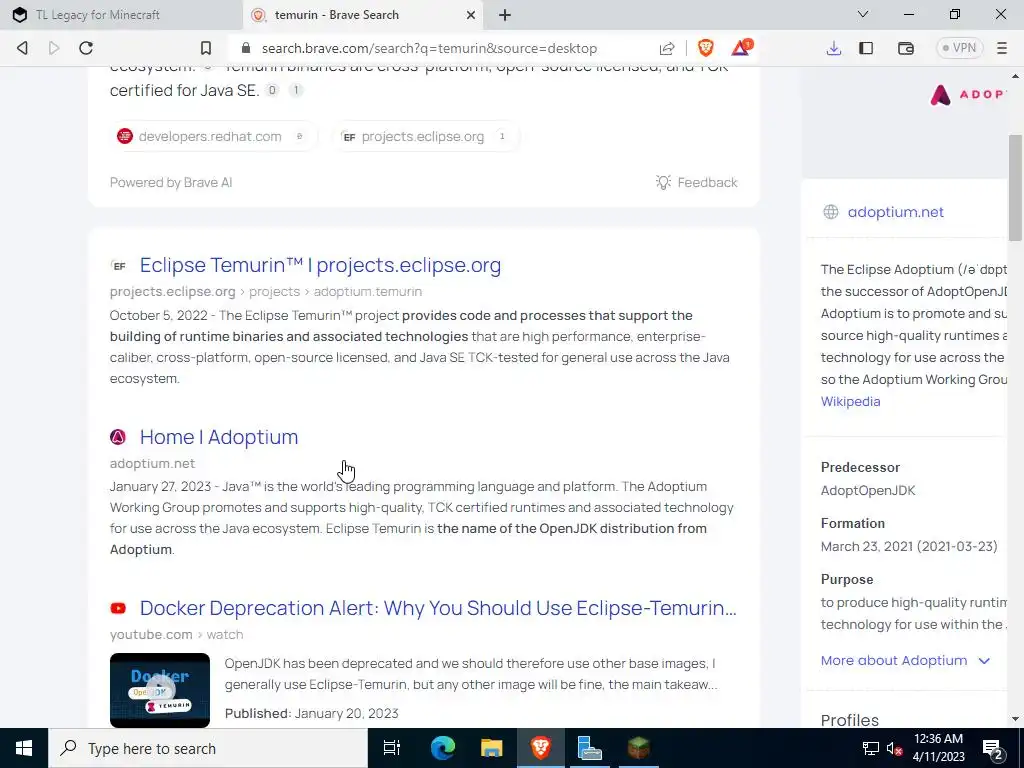Screen dimensions: 1024x768
Task: Click the 'Powered by Brave AI' text
Action: click(x=171, y=182)
